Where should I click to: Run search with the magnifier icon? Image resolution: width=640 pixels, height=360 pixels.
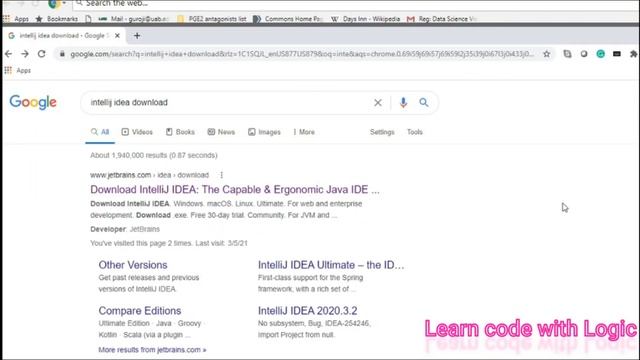(x=424, y=102)
